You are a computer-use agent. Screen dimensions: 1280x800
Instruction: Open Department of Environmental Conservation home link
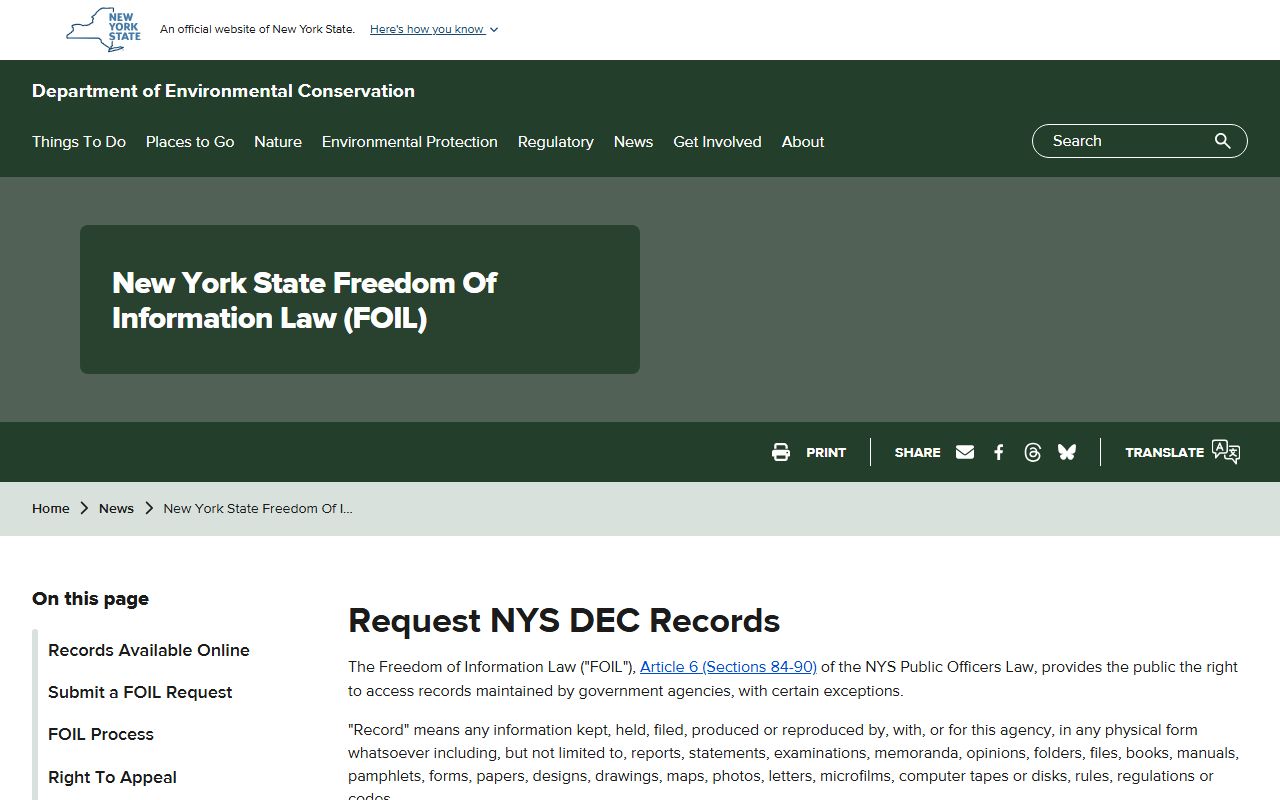click(x=223, y=91)
